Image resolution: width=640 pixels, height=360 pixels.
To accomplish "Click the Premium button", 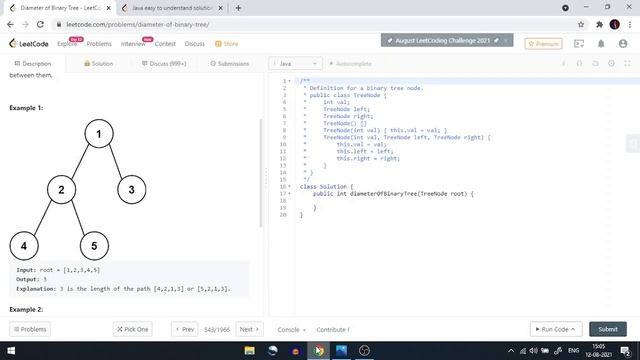I will [543, 44].
